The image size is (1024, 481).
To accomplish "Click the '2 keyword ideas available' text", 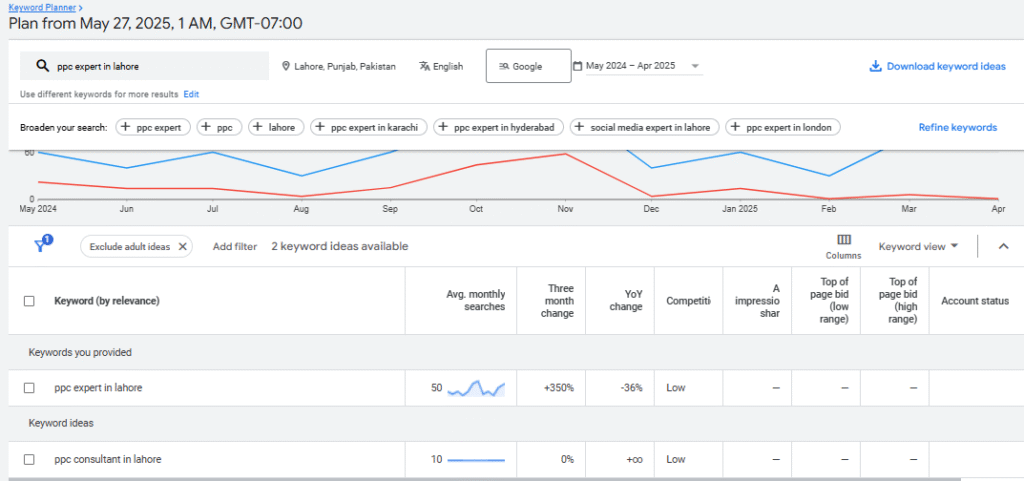I will (x=340, y=246).
